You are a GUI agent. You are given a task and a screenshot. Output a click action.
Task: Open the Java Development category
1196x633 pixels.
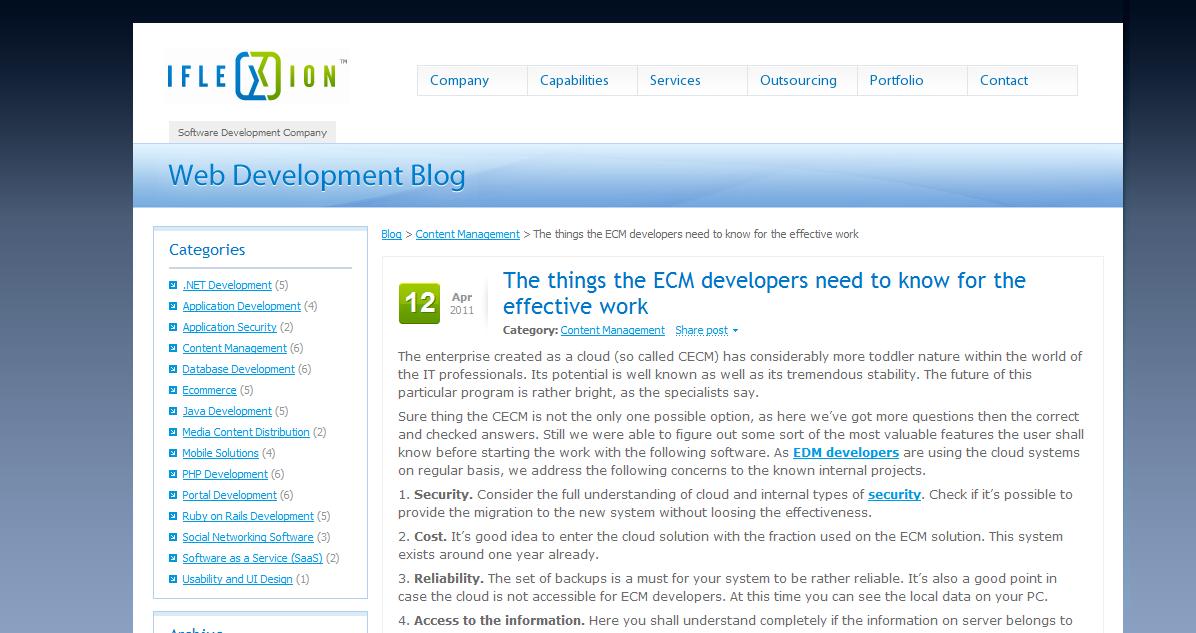[x=227, y=411]
